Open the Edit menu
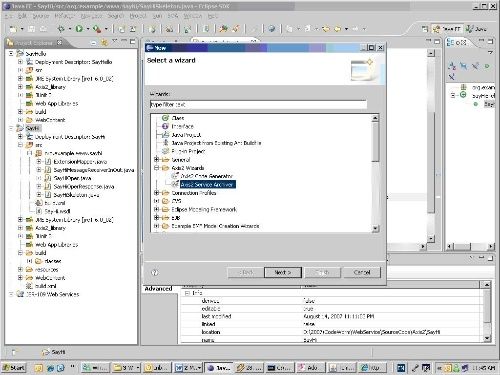This screenshot has width=500, height=375. (22, 16)
